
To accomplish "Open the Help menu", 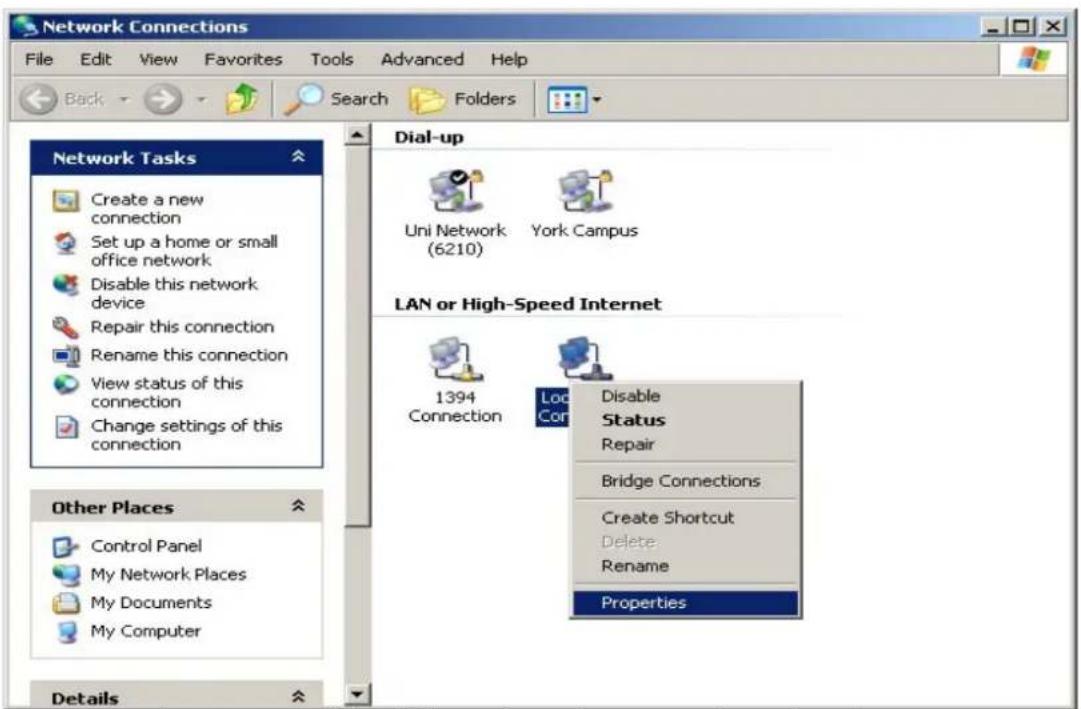I will 509,59.
